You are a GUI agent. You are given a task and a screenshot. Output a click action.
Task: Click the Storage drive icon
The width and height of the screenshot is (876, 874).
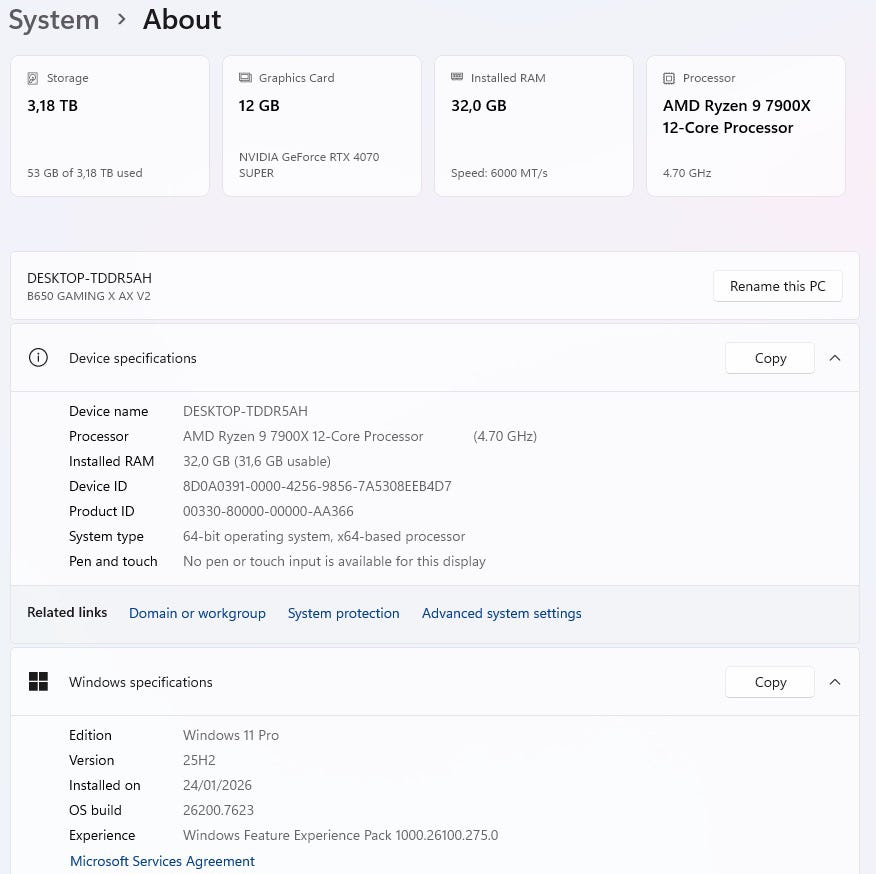34,78
